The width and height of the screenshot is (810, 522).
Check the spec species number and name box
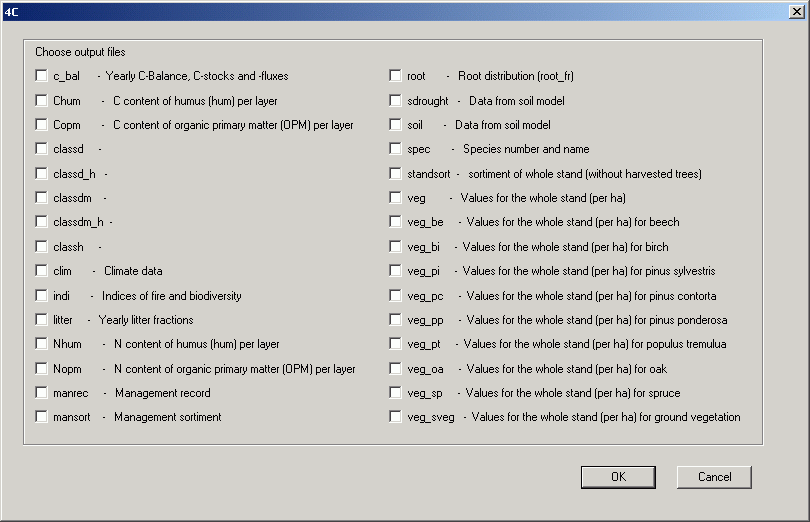click(x=396, y=149)
